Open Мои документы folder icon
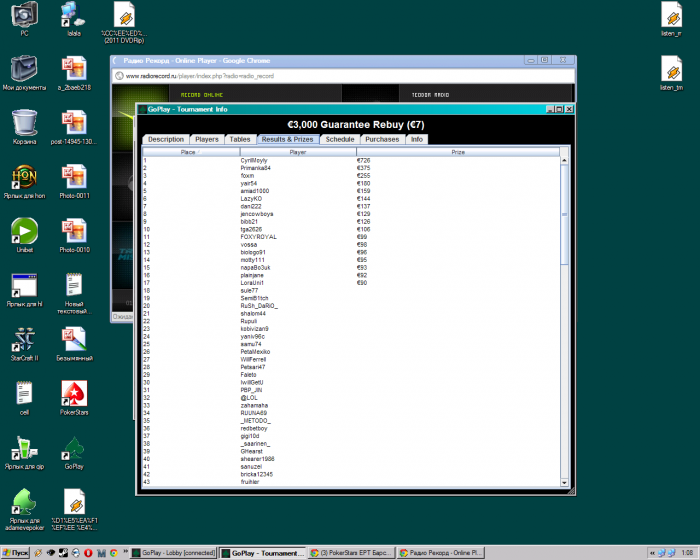Image resolution: width=700 pixels, height=560 pixels. click(24, 73)
